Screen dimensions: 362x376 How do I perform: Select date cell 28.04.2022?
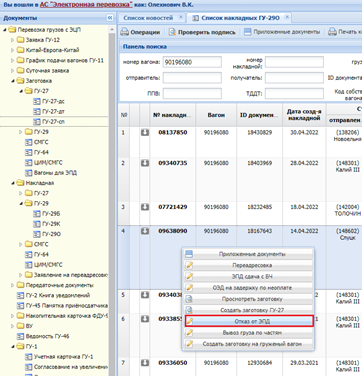coord(304,163)
